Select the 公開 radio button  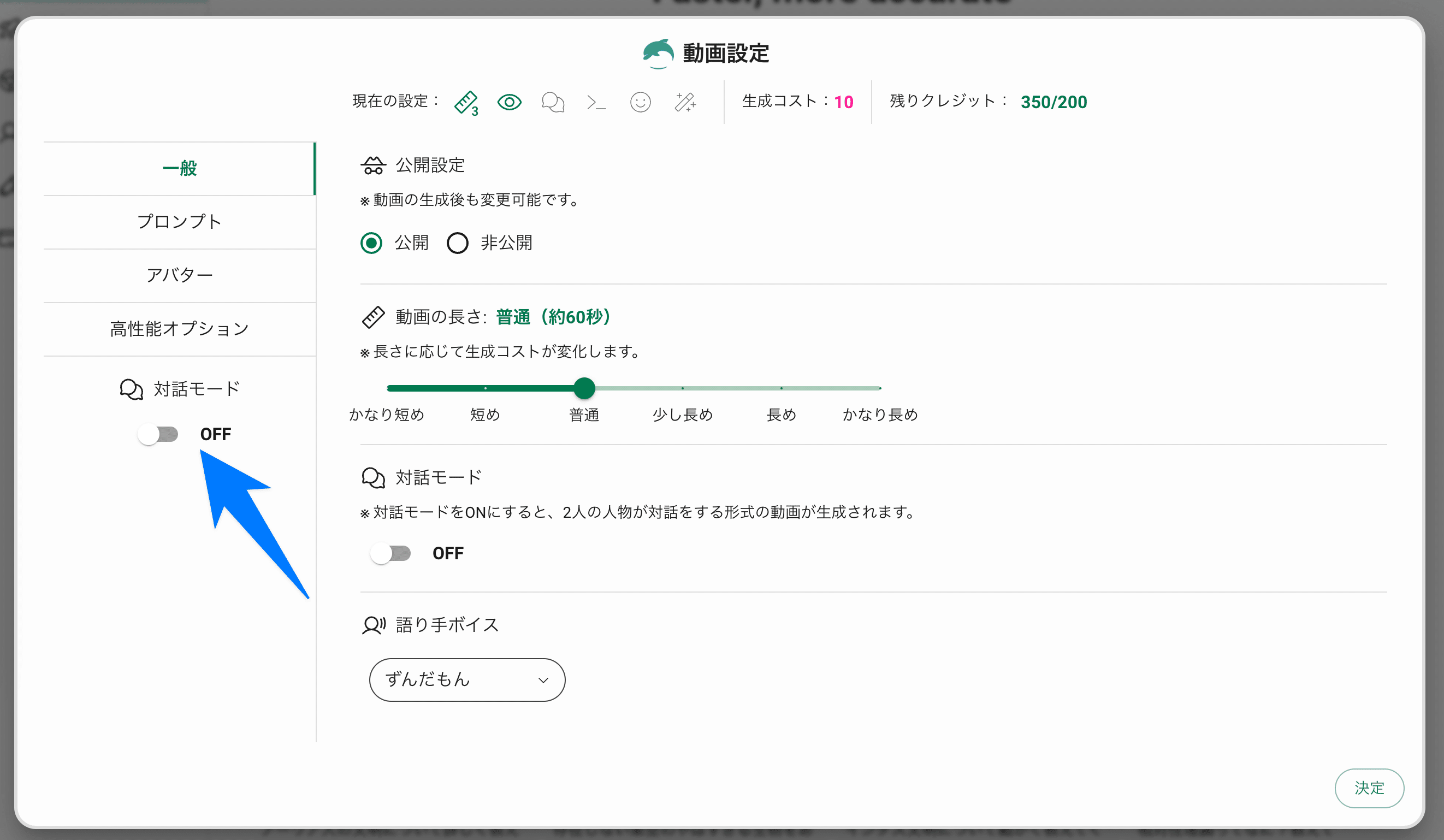(x=371, y=243)
